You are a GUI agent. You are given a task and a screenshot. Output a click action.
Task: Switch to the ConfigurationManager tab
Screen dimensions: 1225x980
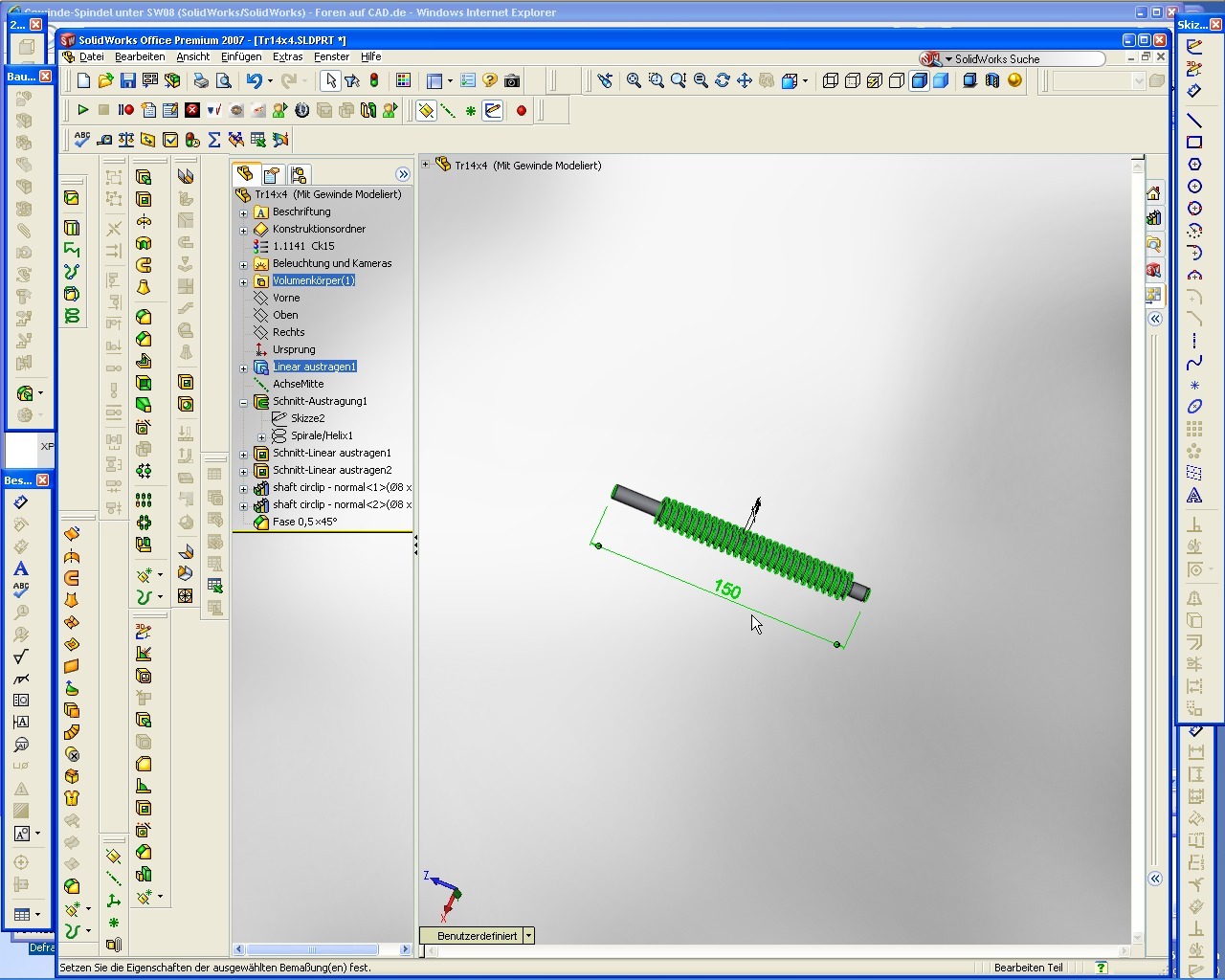tap(299, 174)
